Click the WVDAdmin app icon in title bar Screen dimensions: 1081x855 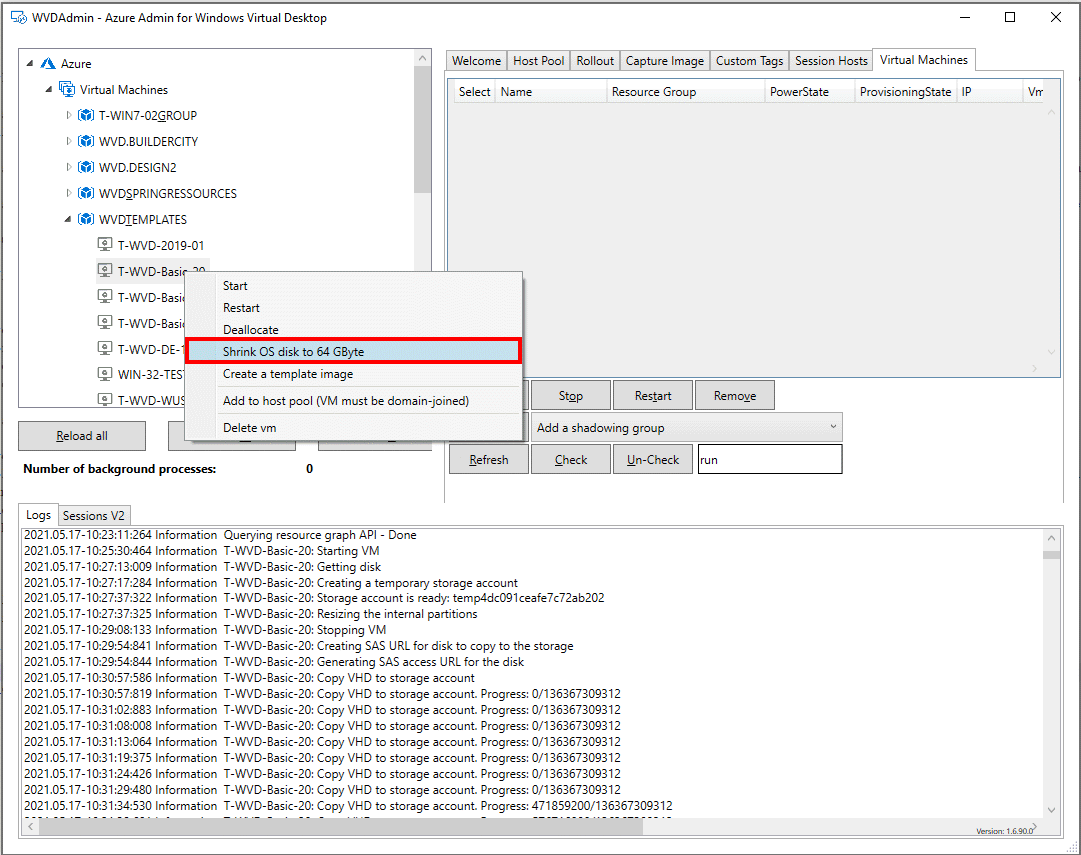click(x=19, y=17)
